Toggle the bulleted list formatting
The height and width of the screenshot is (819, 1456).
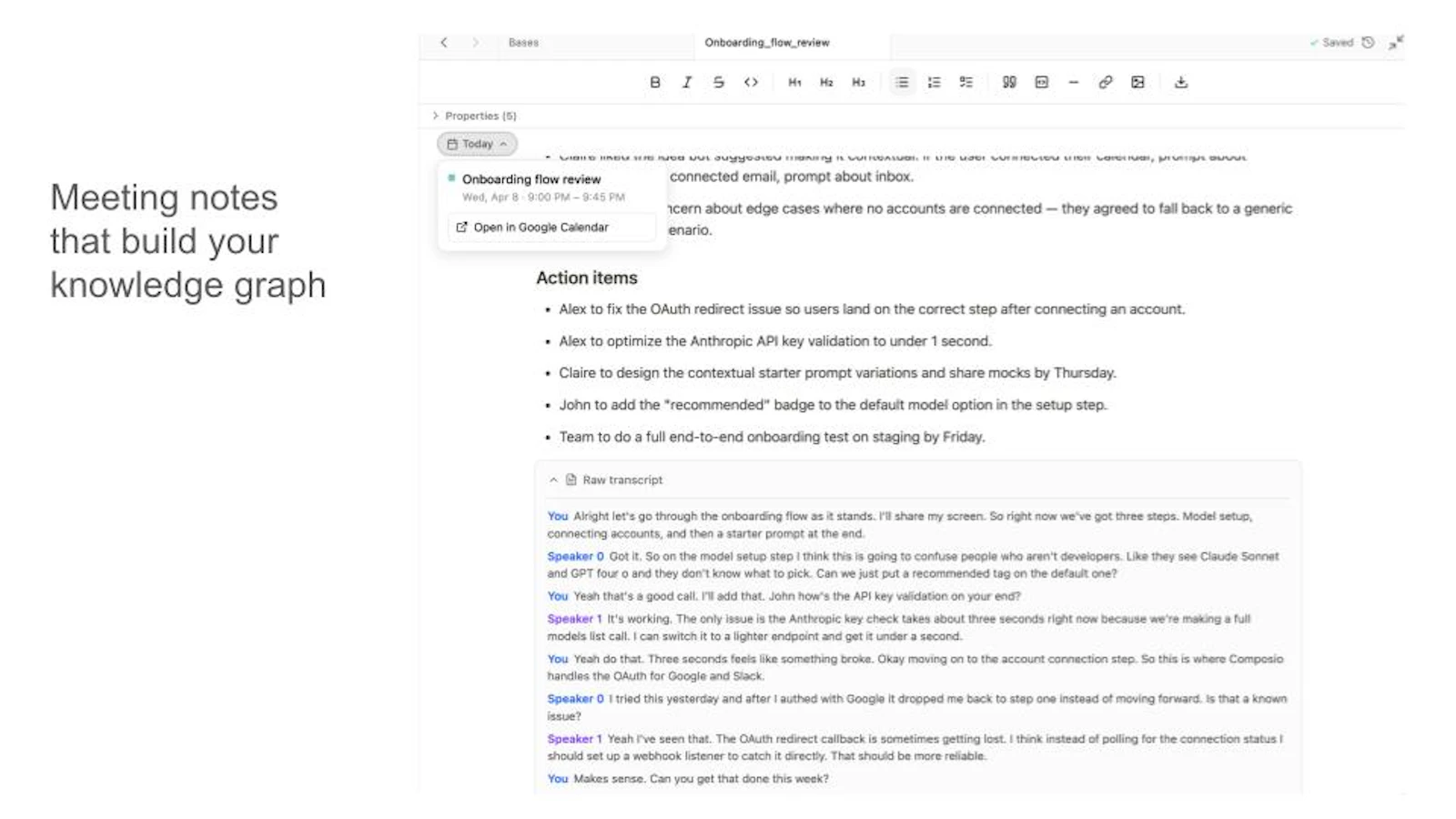pos(902,82)
